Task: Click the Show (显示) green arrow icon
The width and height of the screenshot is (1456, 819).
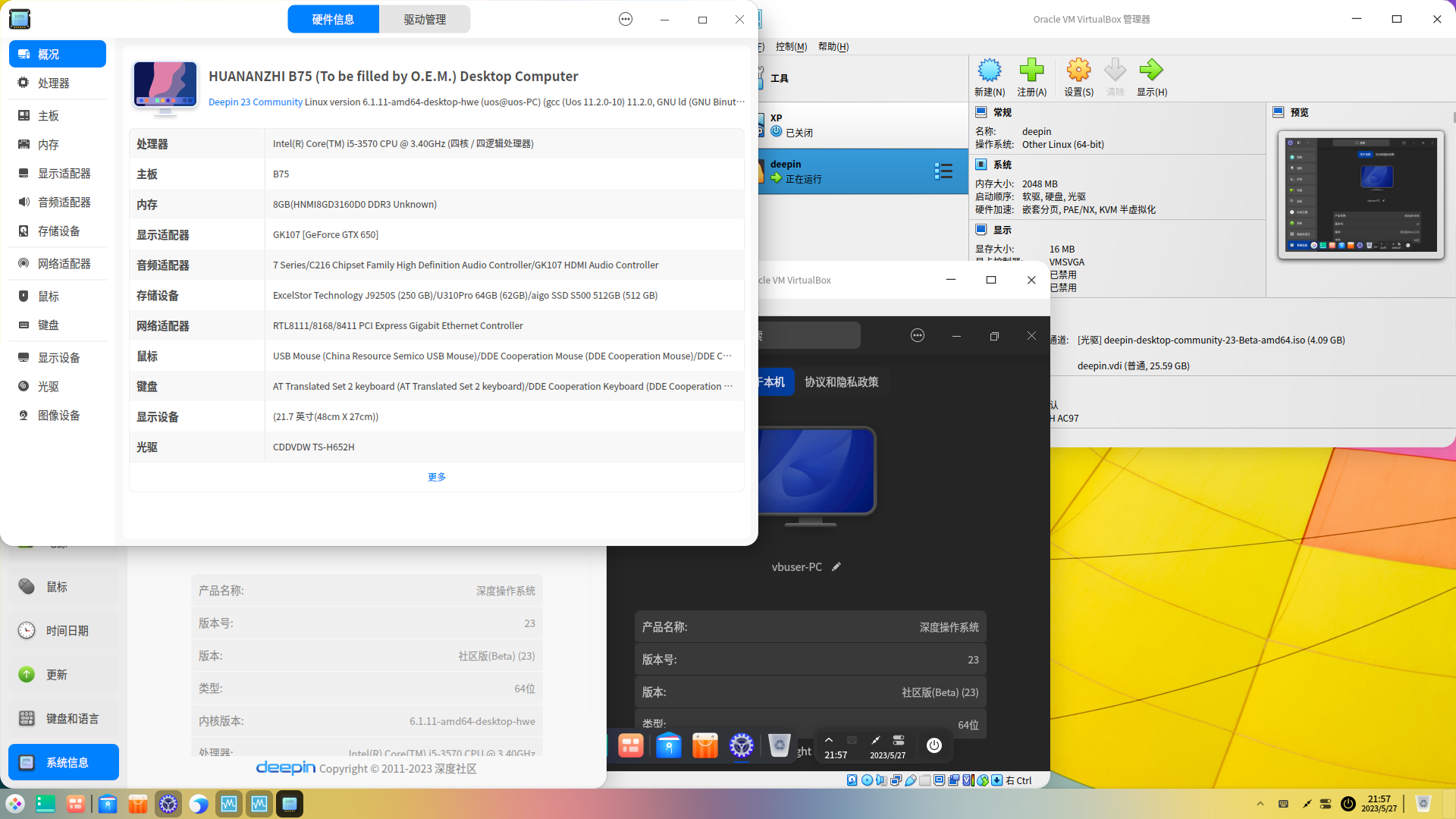Action: point(1151,71)
